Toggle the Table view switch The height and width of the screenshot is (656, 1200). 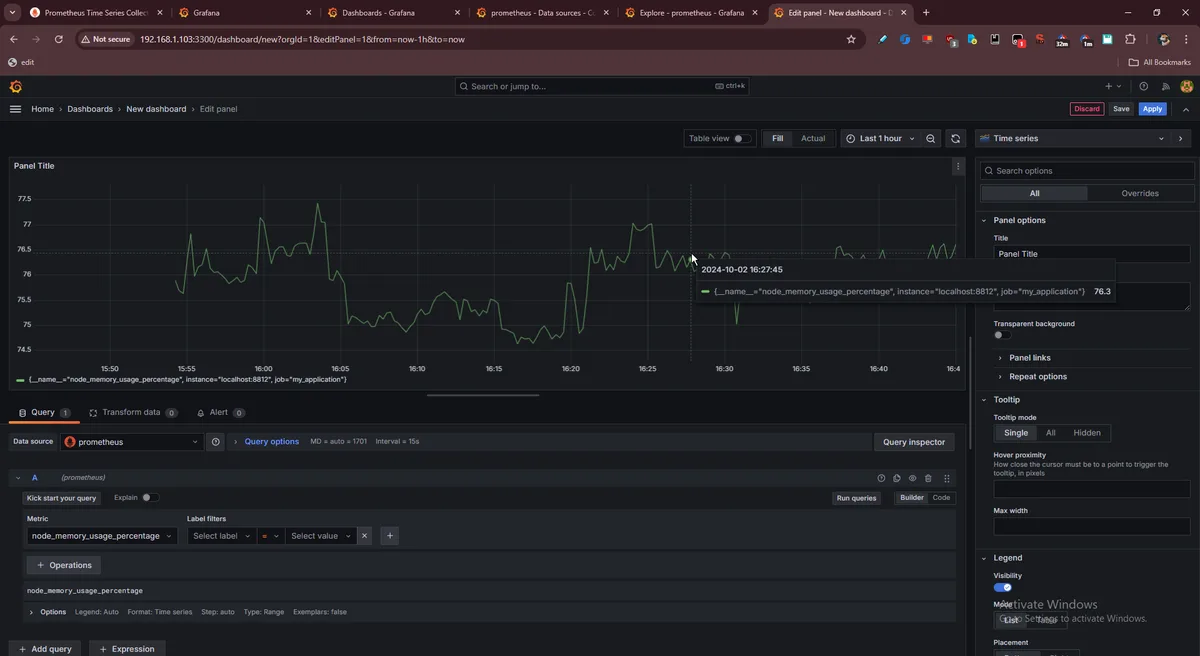point(742,139)
